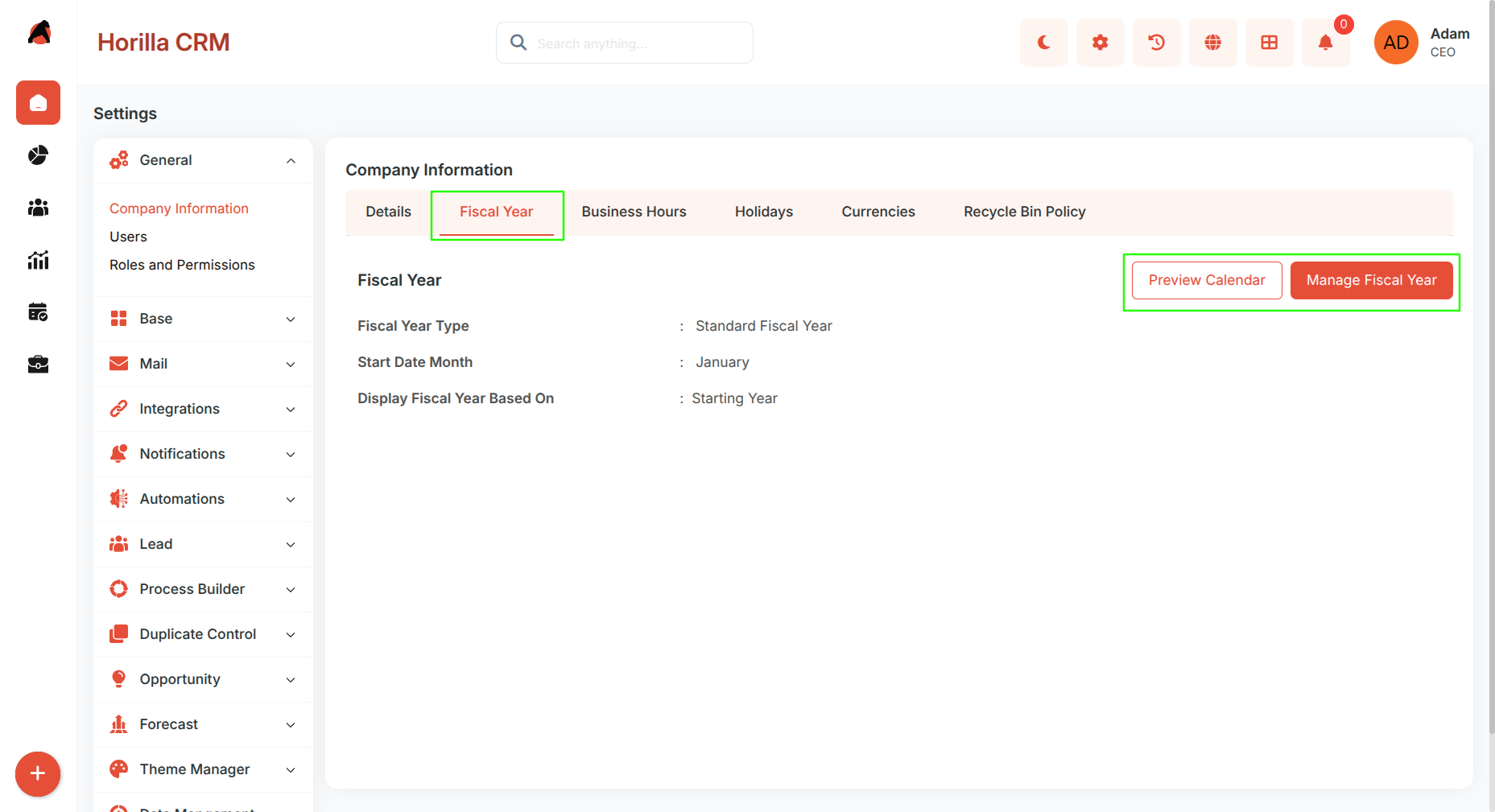The width and height of the screenshot is (1495, 812).
Task: Open the pie chart dashboard sidebar icon
Action: (38, 155)
